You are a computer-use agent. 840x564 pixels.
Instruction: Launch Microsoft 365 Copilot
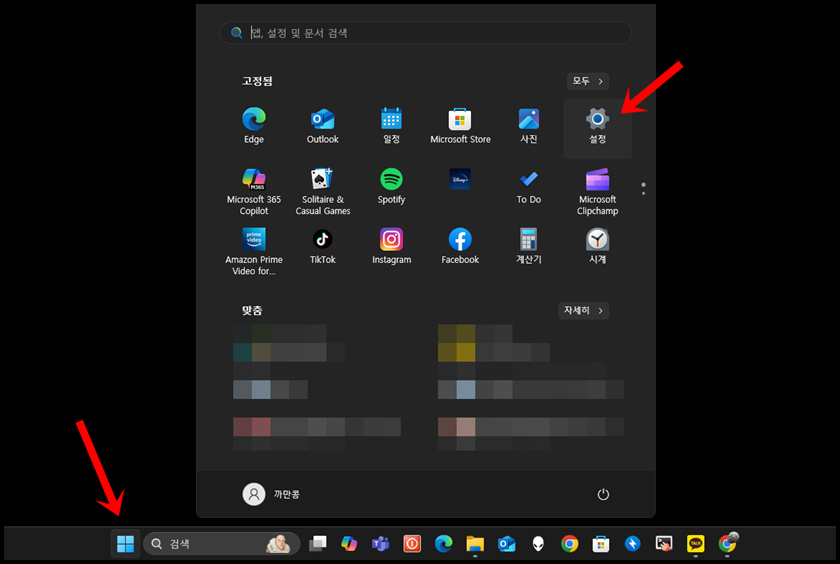[x=254, y=191]
